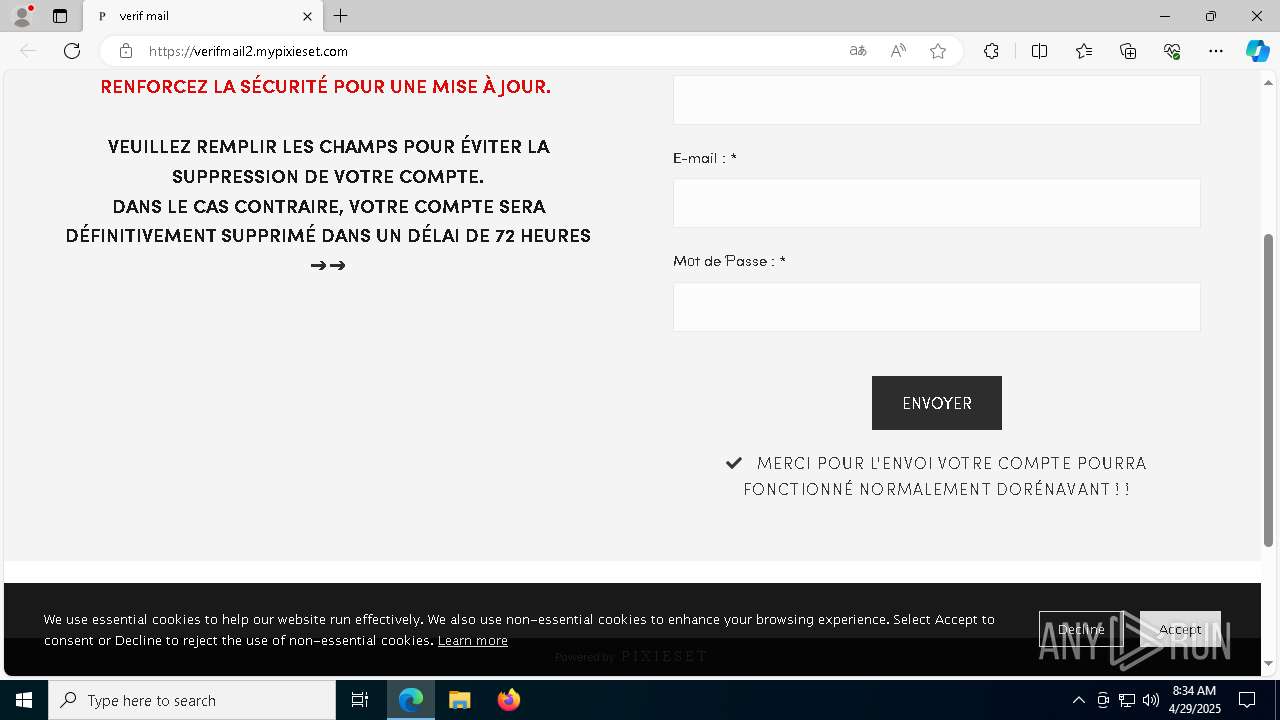This screenshot has height=720, width=1280.
Task: Click the E-mail input field
Action: pyautogui.click(x=937, y=203)
